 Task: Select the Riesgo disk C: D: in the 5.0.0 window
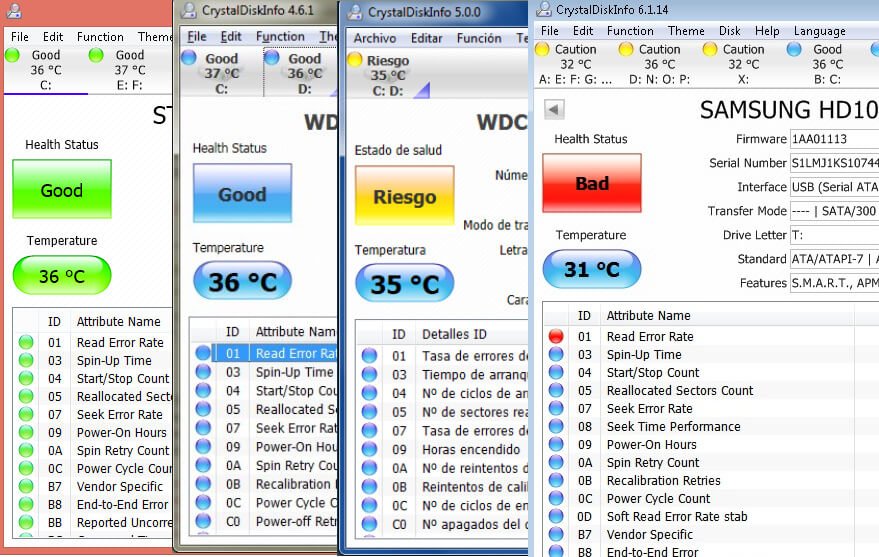coord(388,75)
